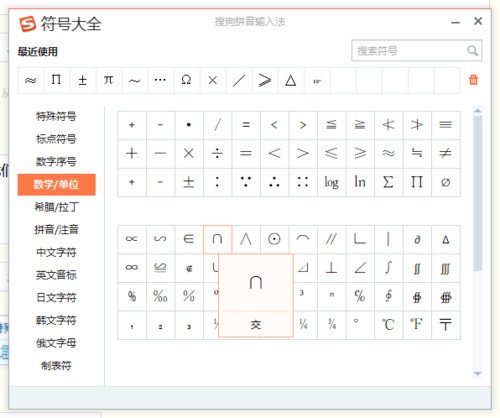Viewport: 500px width, 418px height.
Task: Switch to the 希腊/拉丁 category
Action: (56, 207)
